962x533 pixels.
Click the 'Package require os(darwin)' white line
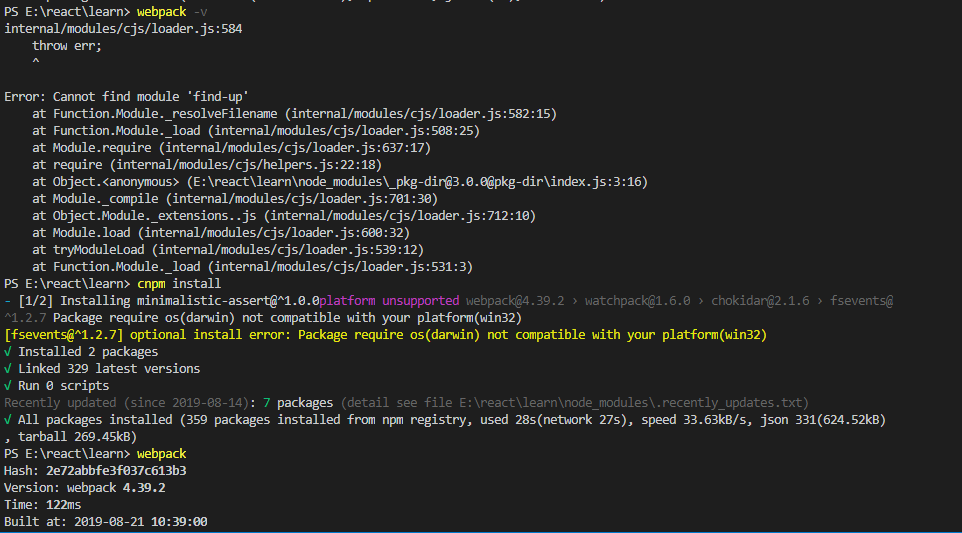[287, 318]
